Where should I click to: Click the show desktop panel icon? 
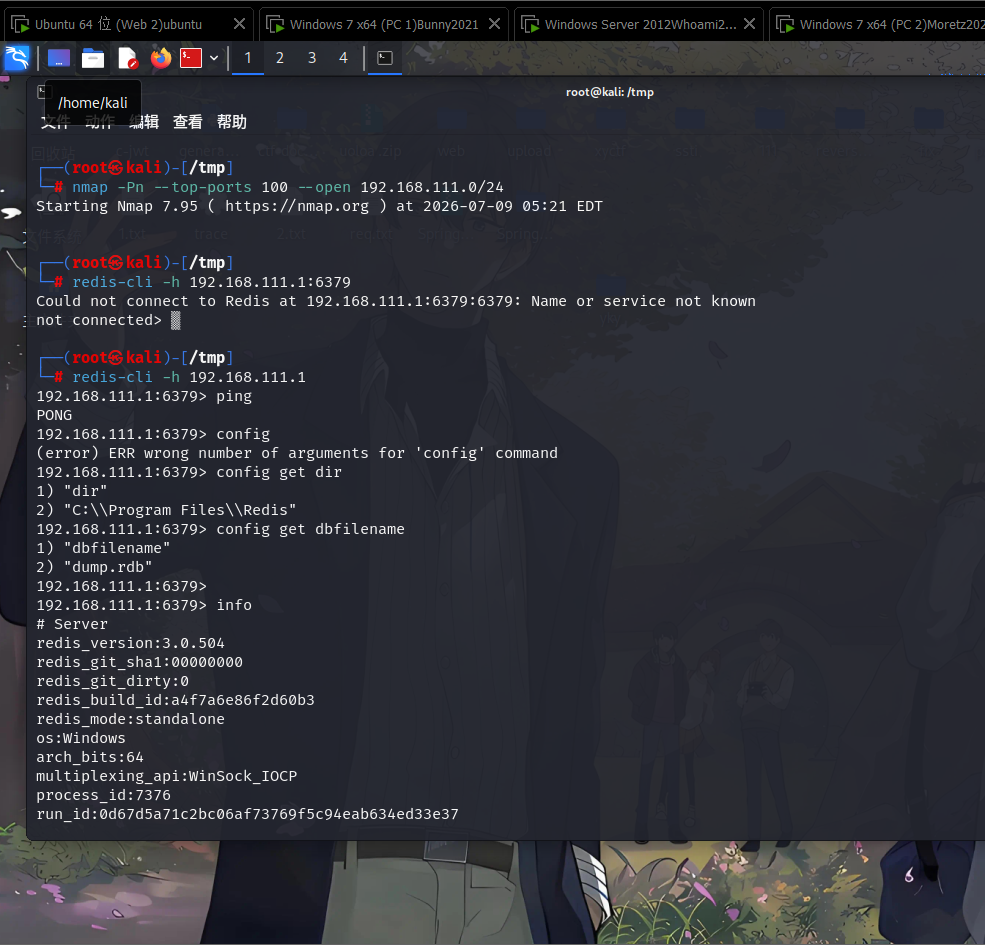click(x=59, y=58)
